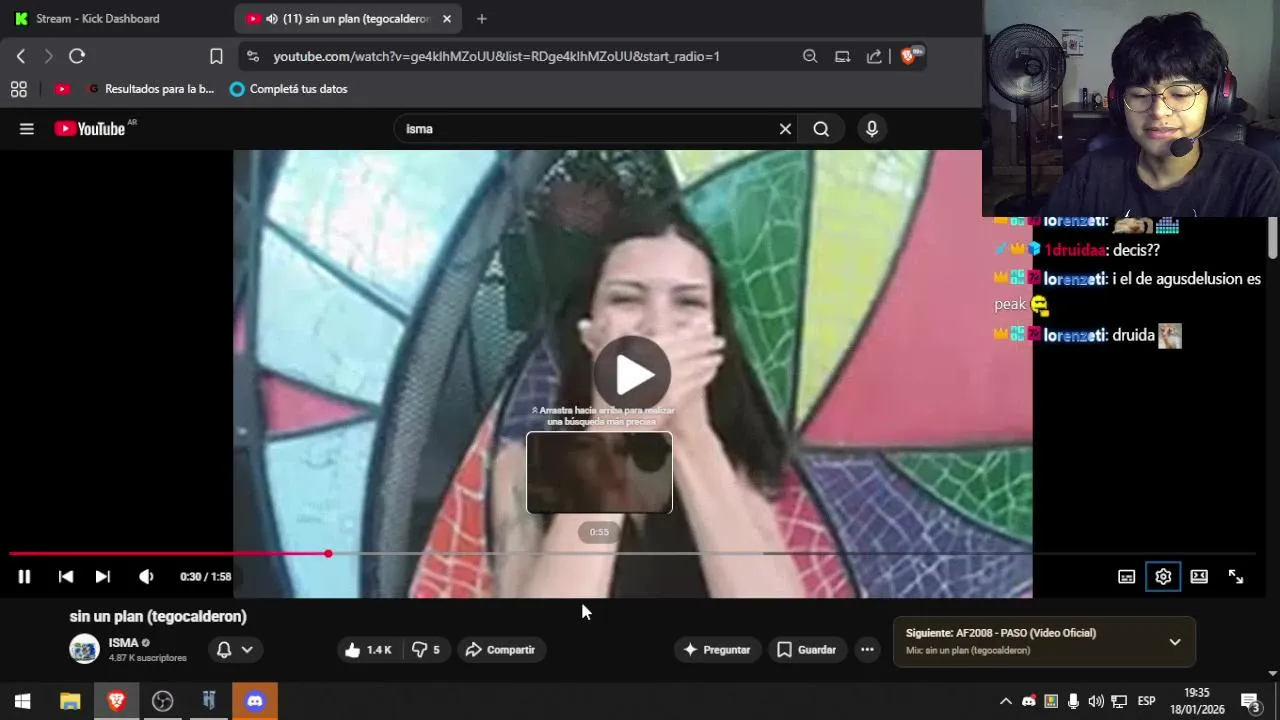
Task: Open the YouTube guide hamburger menu
Action: (27, 129)
